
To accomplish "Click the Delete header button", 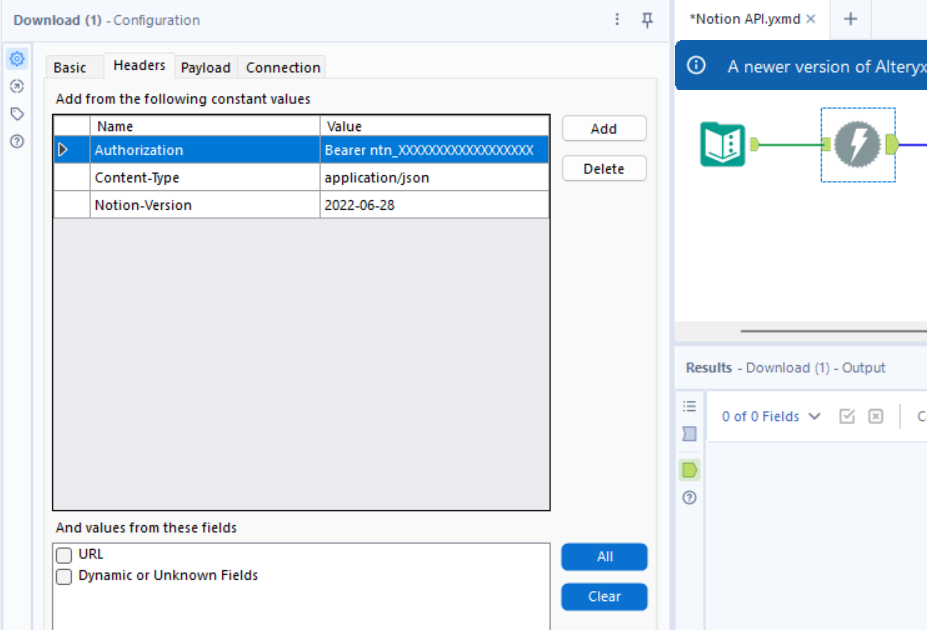I will point(604,168).
